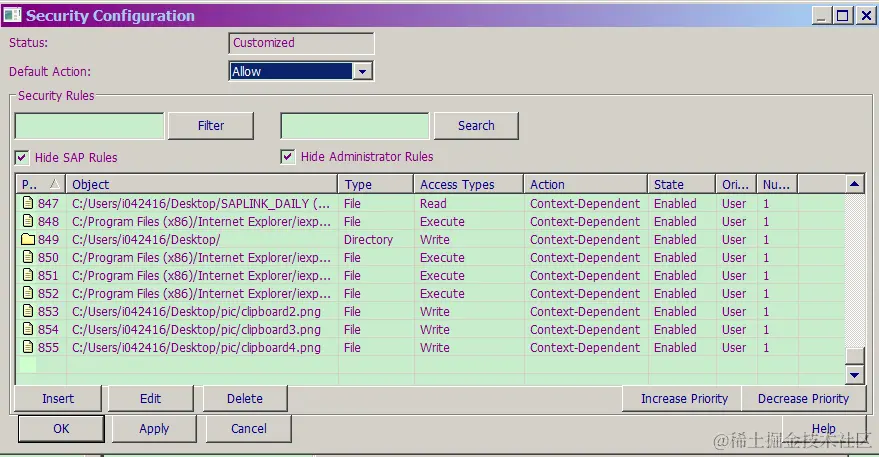Maximize the Security Configuration window
This screenshot has height=457, width=879.
click(843, 16)
